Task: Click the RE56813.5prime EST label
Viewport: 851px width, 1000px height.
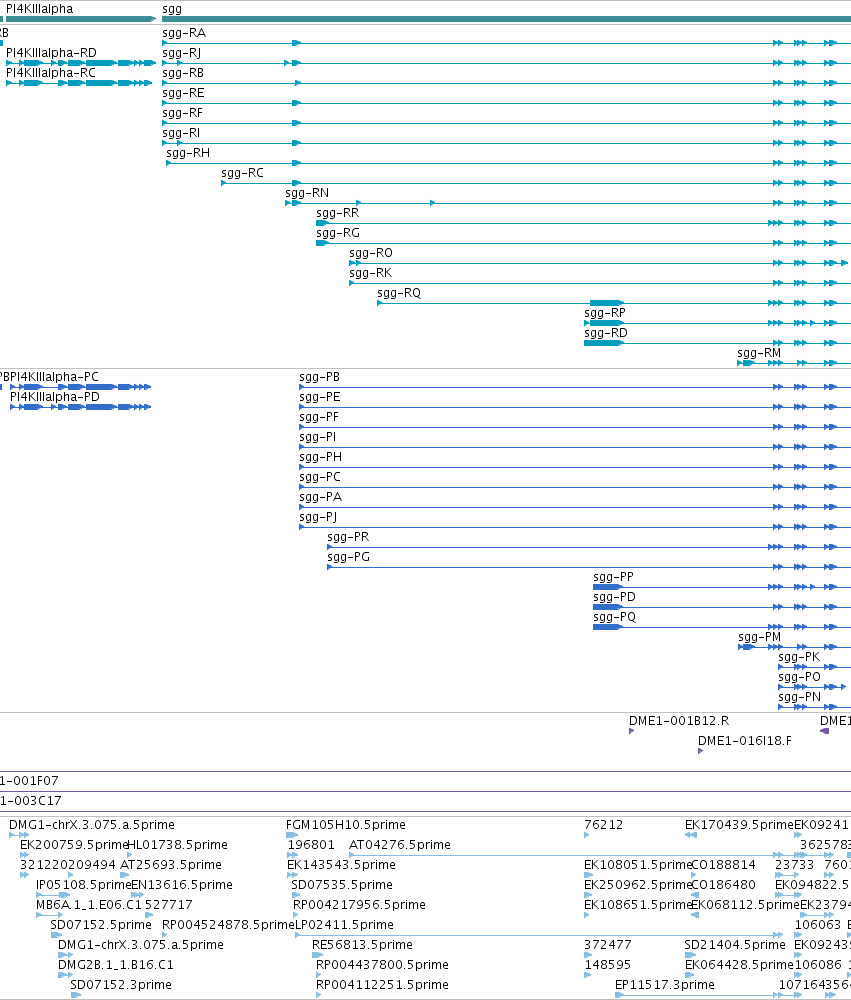Action: [x=362, y=945]
